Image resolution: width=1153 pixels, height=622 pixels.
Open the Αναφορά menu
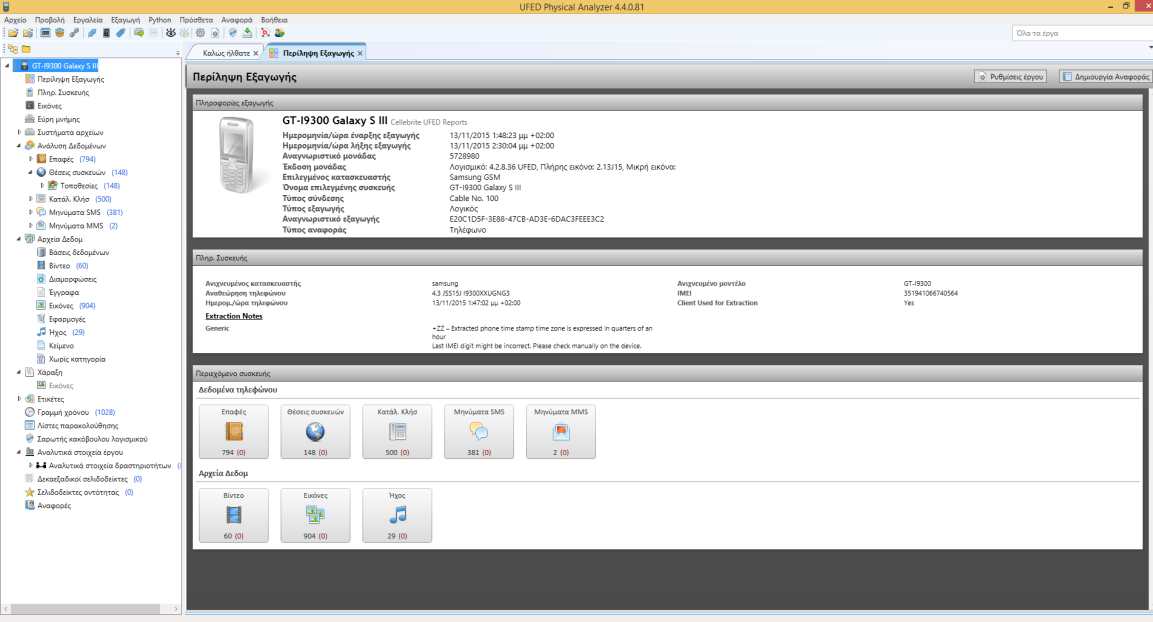click(x=237, y=20)
